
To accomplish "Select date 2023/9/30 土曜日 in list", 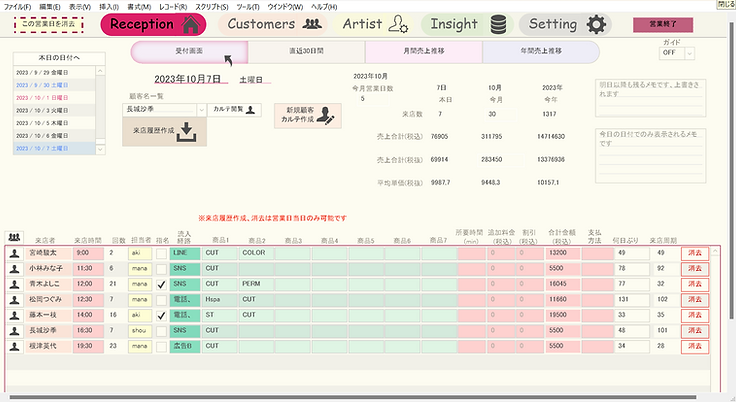I will click(54, 85).
